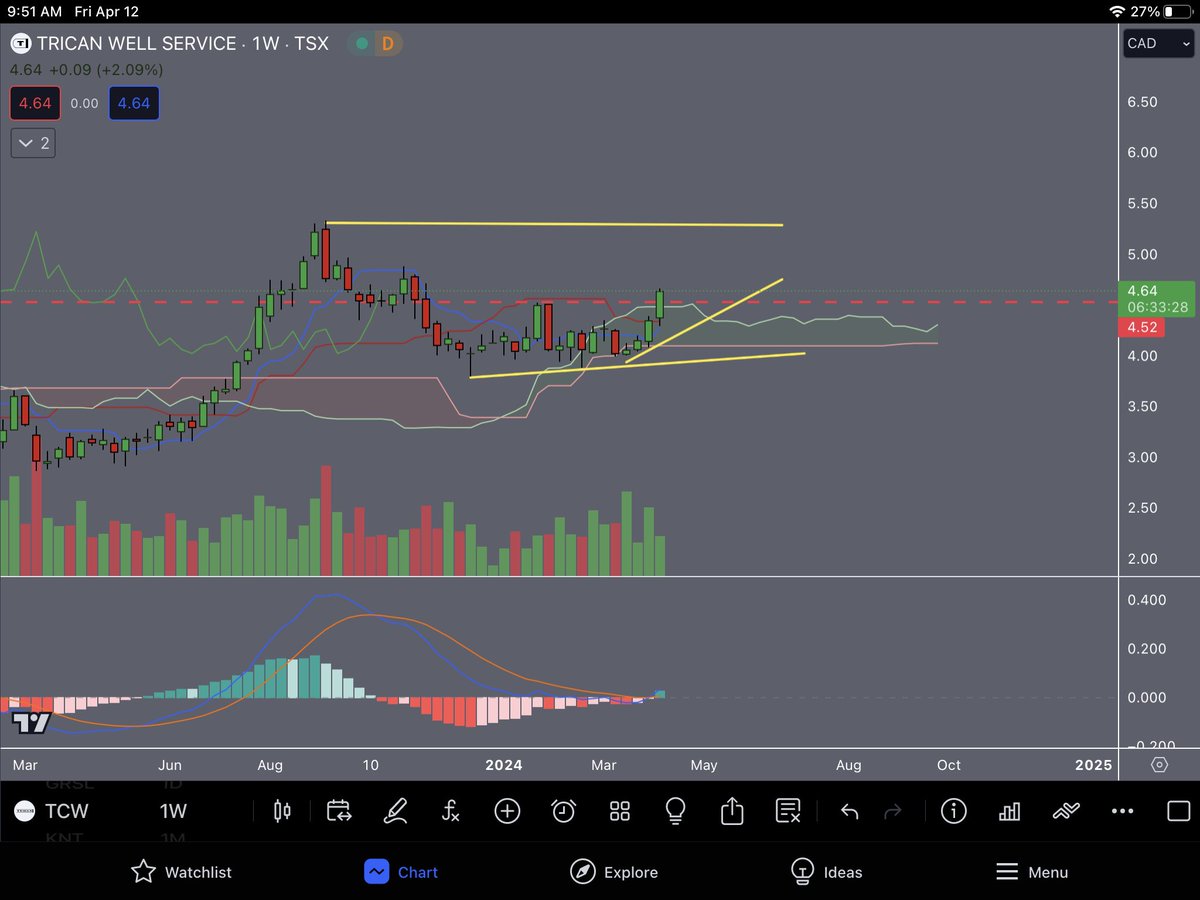Open the drawing pencil tool
The width and height of the screenshot is (1200, 900).
395,811
